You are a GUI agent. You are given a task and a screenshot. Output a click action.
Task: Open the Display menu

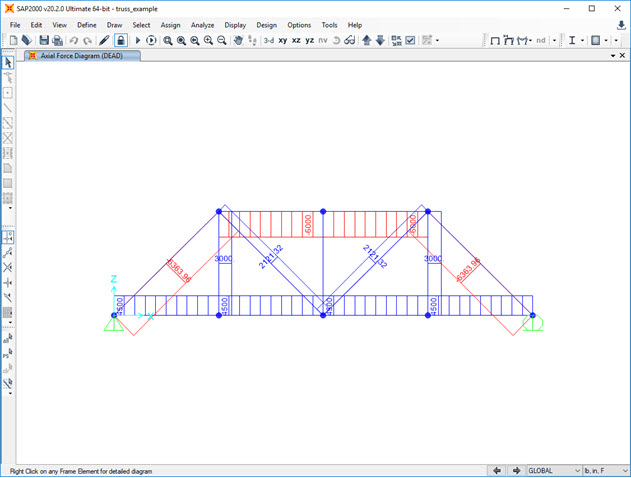click(x=235, y=24)
